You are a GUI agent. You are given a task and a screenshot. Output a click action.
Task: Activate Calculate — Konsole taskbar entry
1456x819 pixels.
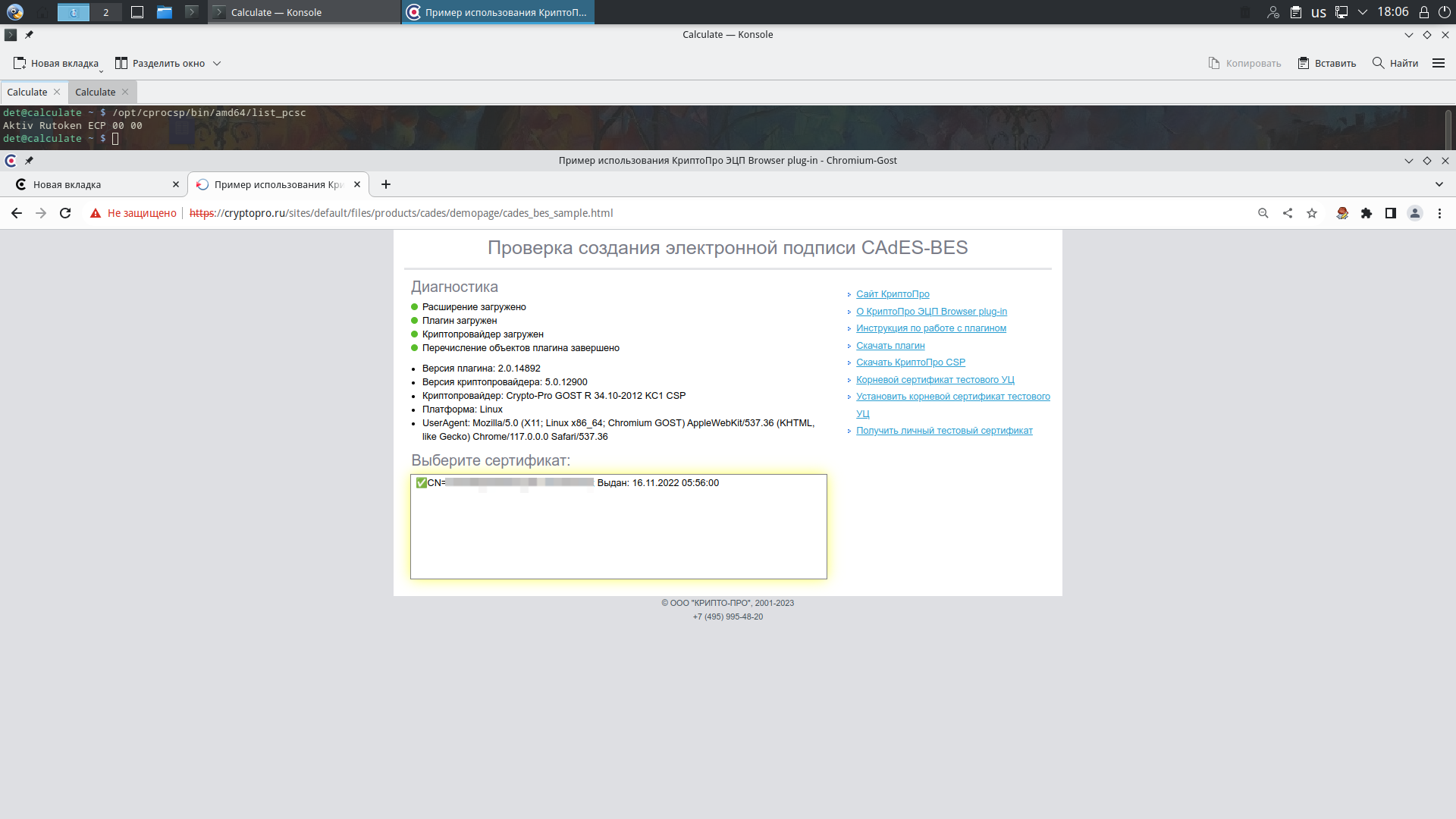[304, 12]
